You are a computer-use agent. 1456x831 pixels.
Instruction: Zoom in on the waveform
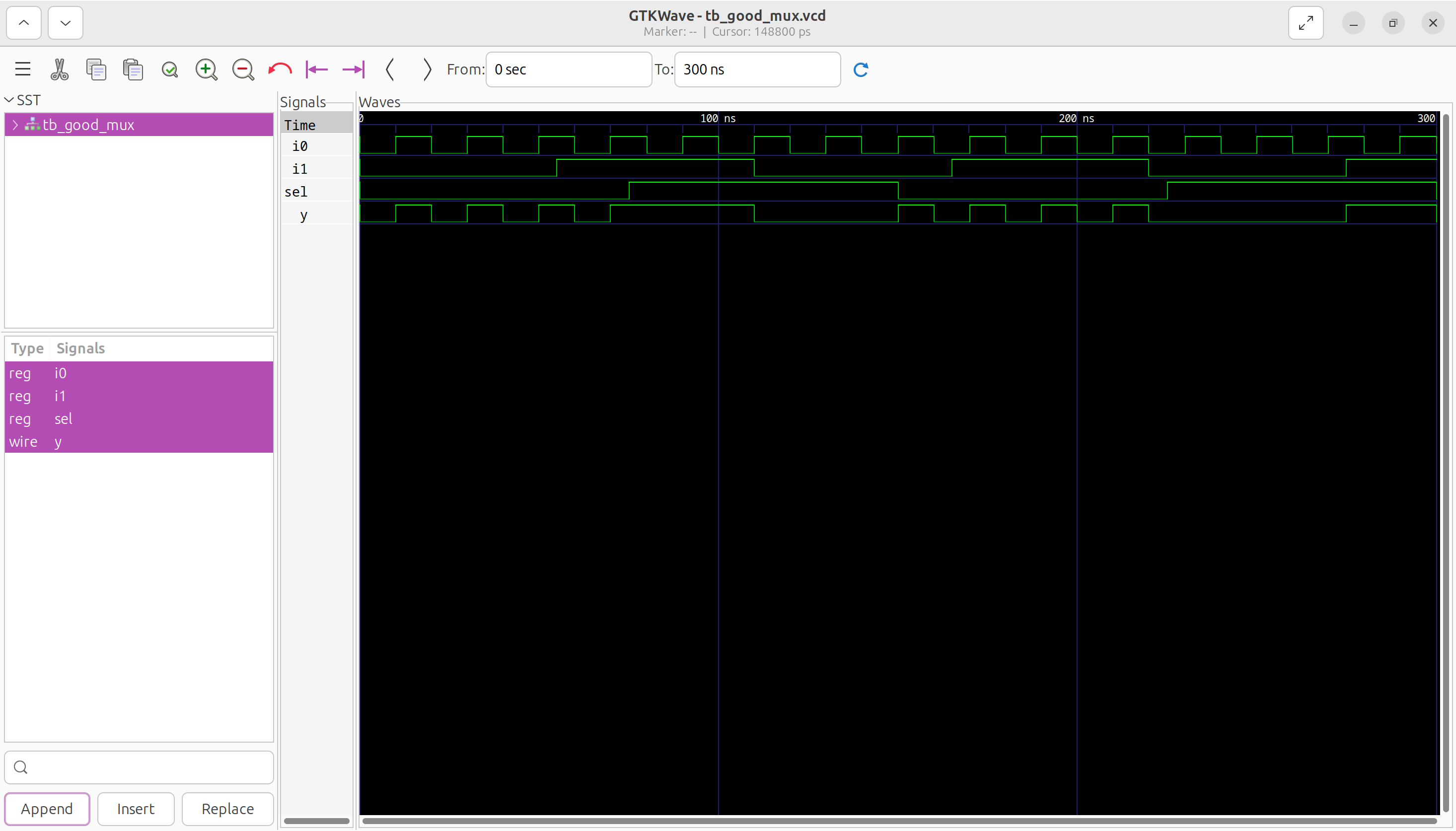206,69
